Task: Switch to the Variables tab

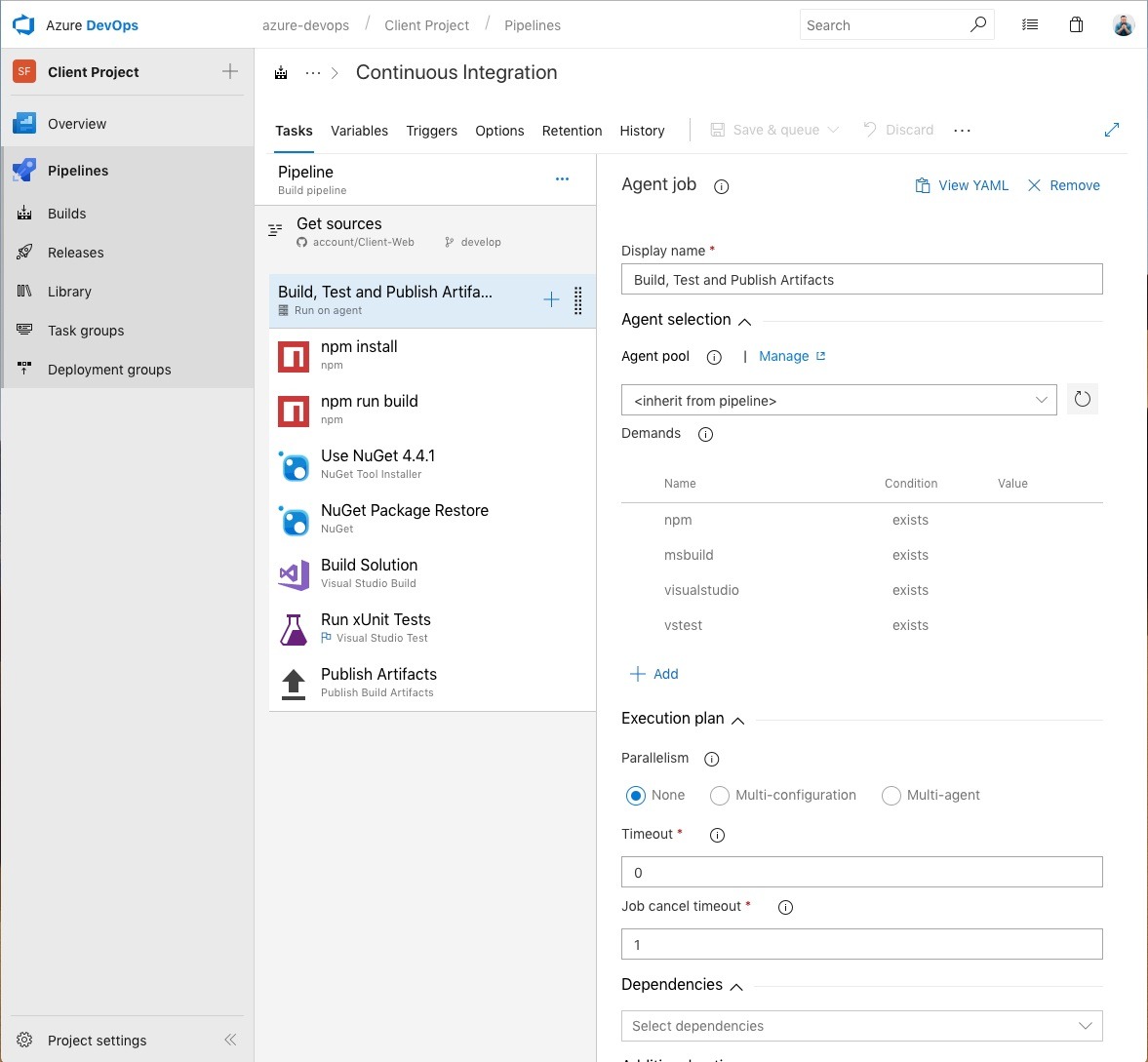Action: (359, 131)
